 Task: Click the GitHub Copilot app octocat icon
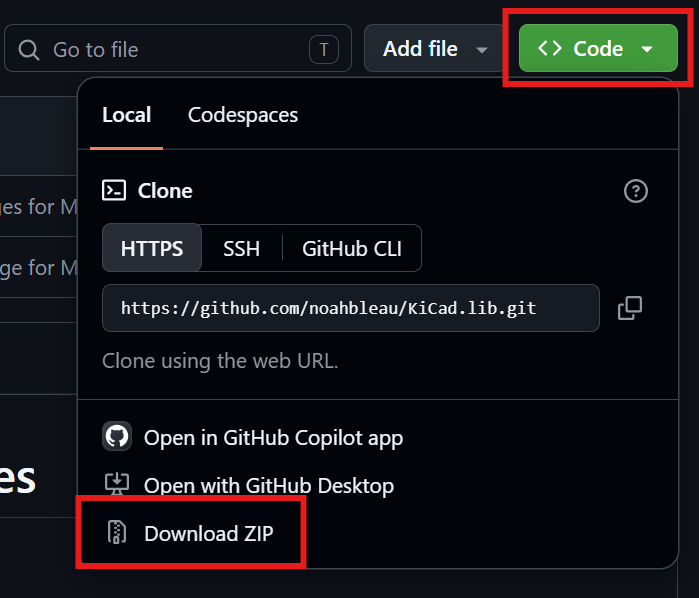(x=117, y=436)
